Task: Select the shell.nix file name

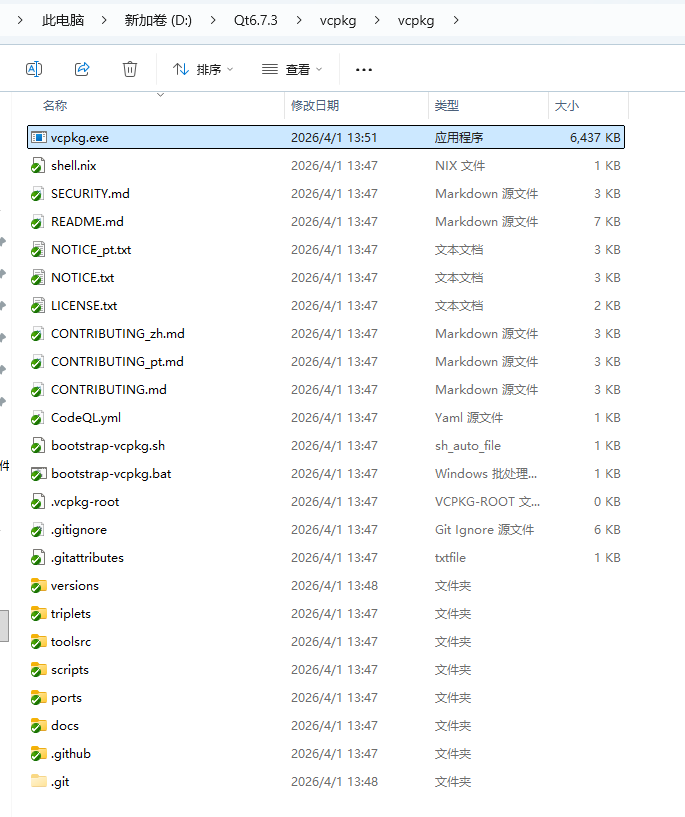Action: pos(73,166)
